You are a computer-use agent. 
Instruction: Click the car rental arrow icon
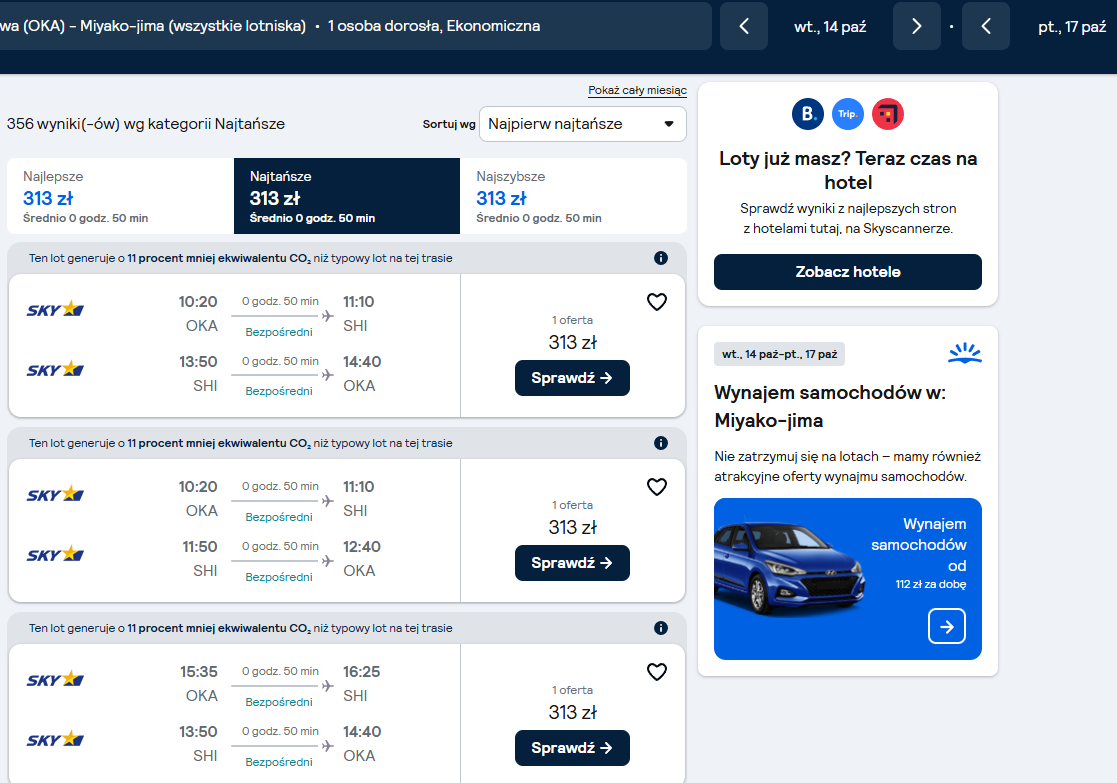pyautogui.click(x=947, y=626)
